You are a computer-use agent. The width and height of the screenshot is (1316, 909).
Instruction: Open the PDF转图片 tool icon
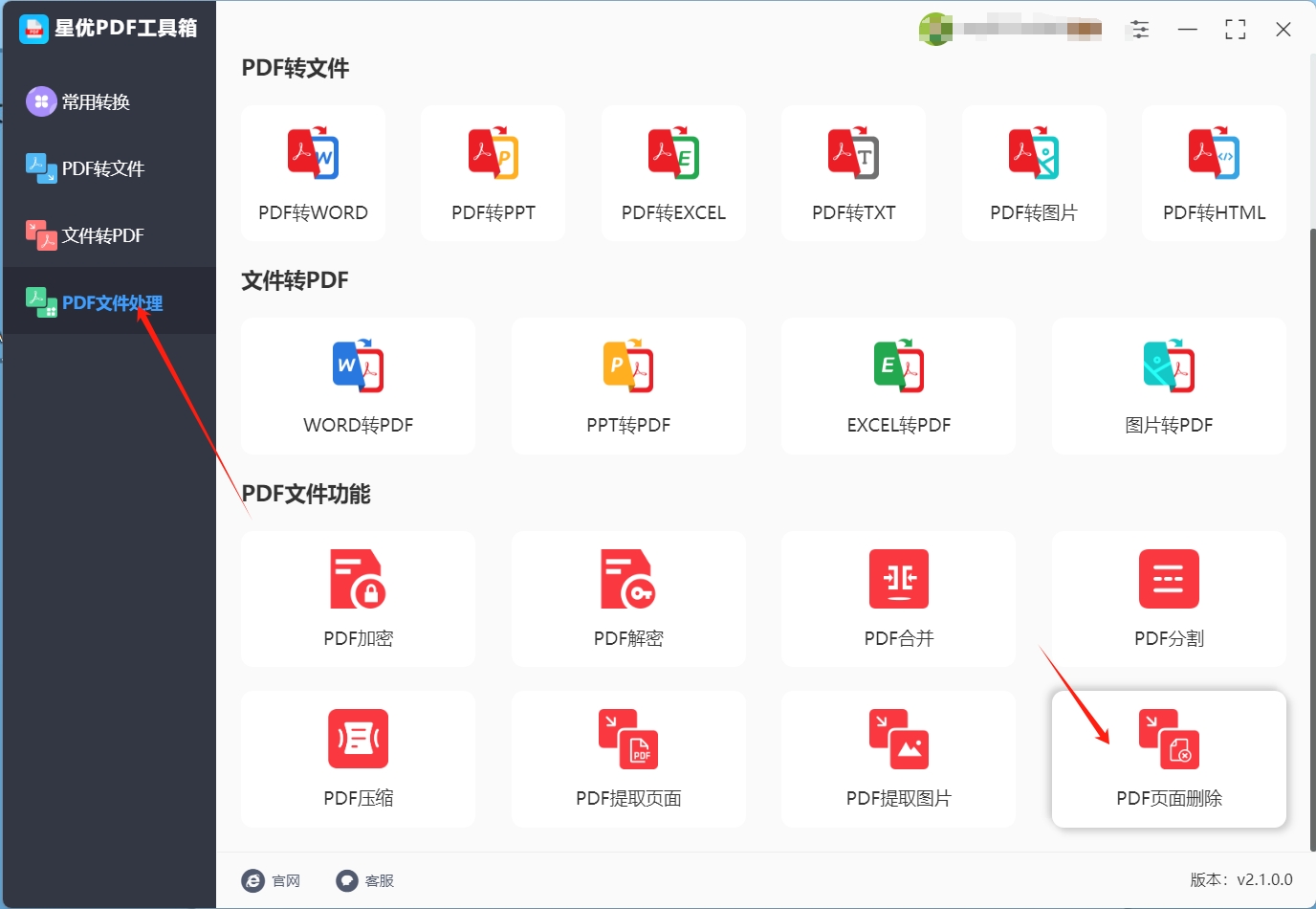click(x=1034, y=152)
